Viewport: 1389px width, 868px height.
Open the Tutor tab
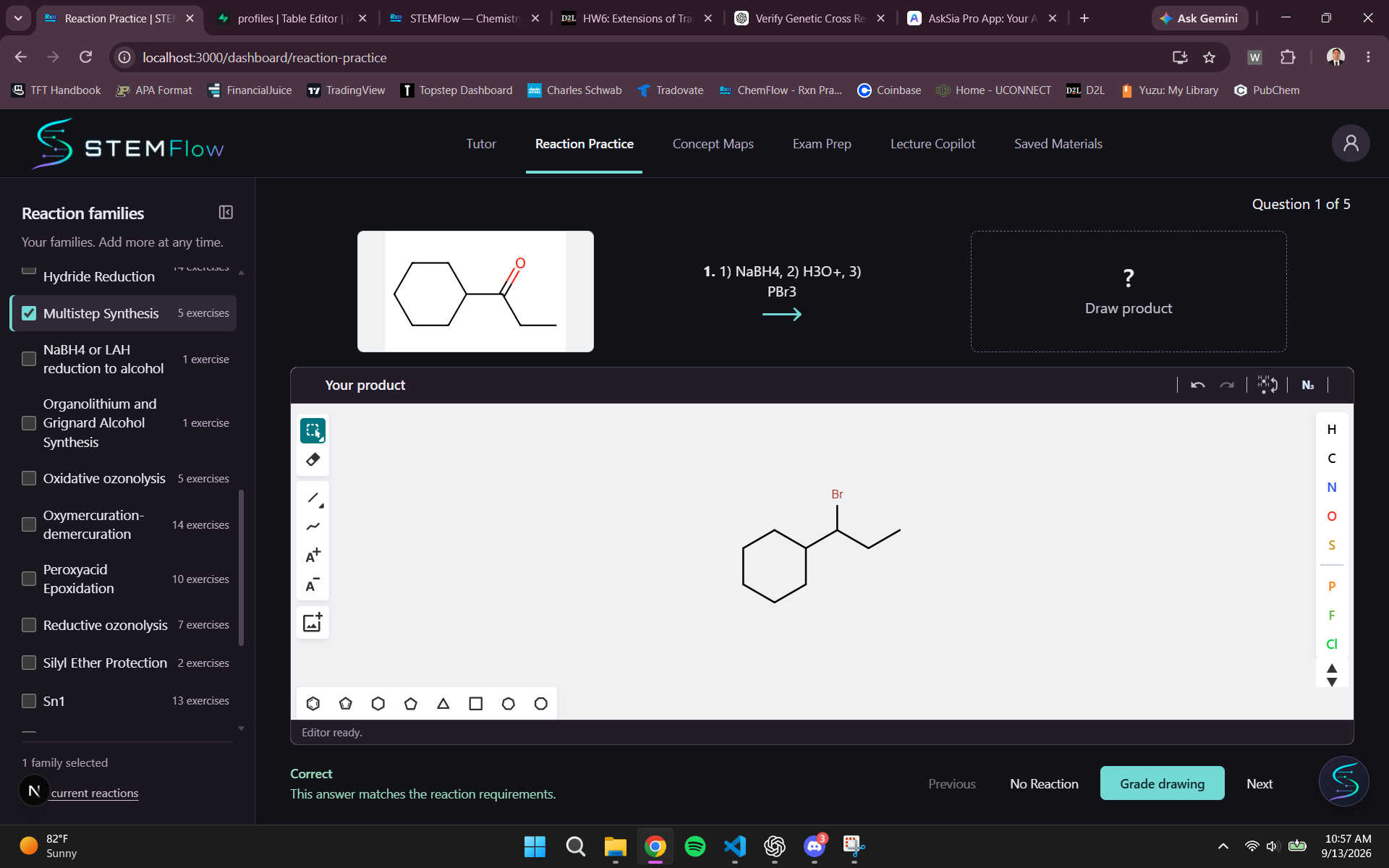[x=481, y=144]
